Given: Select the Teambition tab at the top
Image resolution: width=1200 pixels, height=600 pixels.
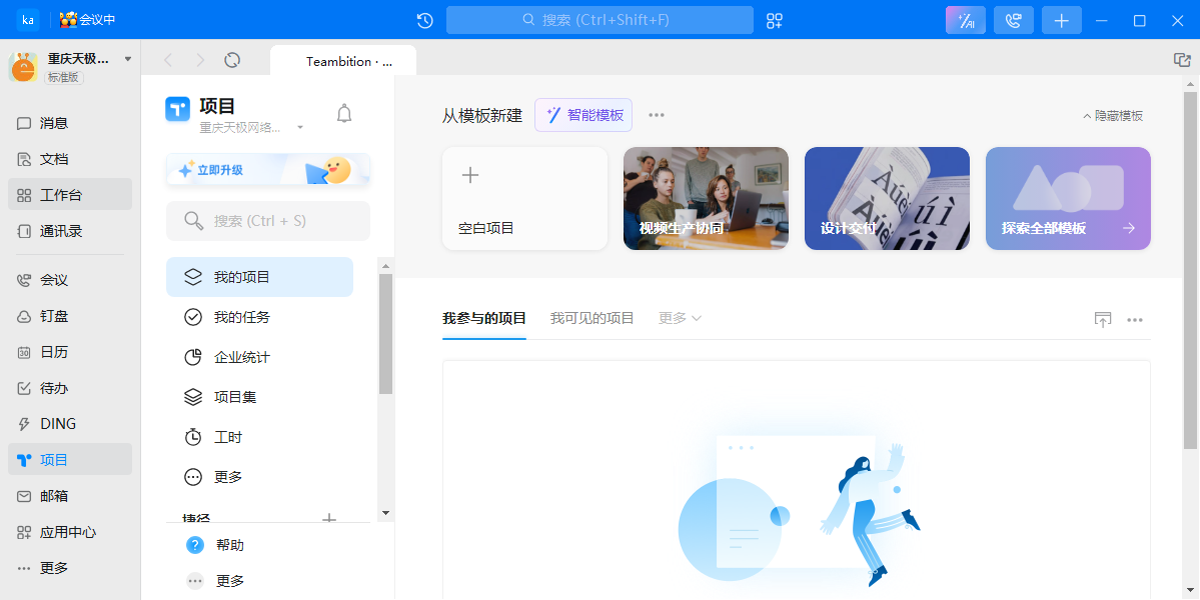Looking at the screenshot, I should pyautogui.click(x=343, y=60).
